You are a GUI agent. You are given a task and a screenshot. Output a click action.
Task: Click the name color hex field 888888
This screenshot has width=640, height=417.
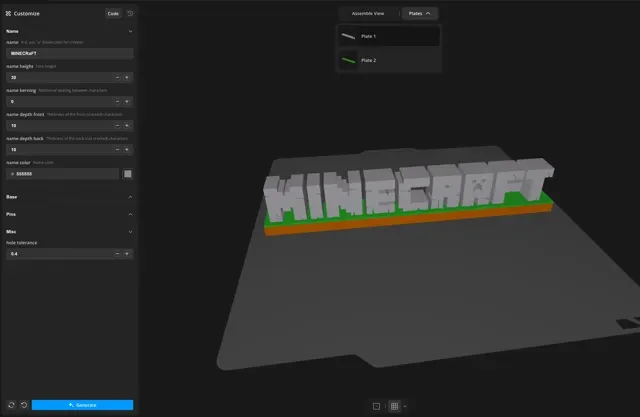pyautogui.click(x=62, y=174)
